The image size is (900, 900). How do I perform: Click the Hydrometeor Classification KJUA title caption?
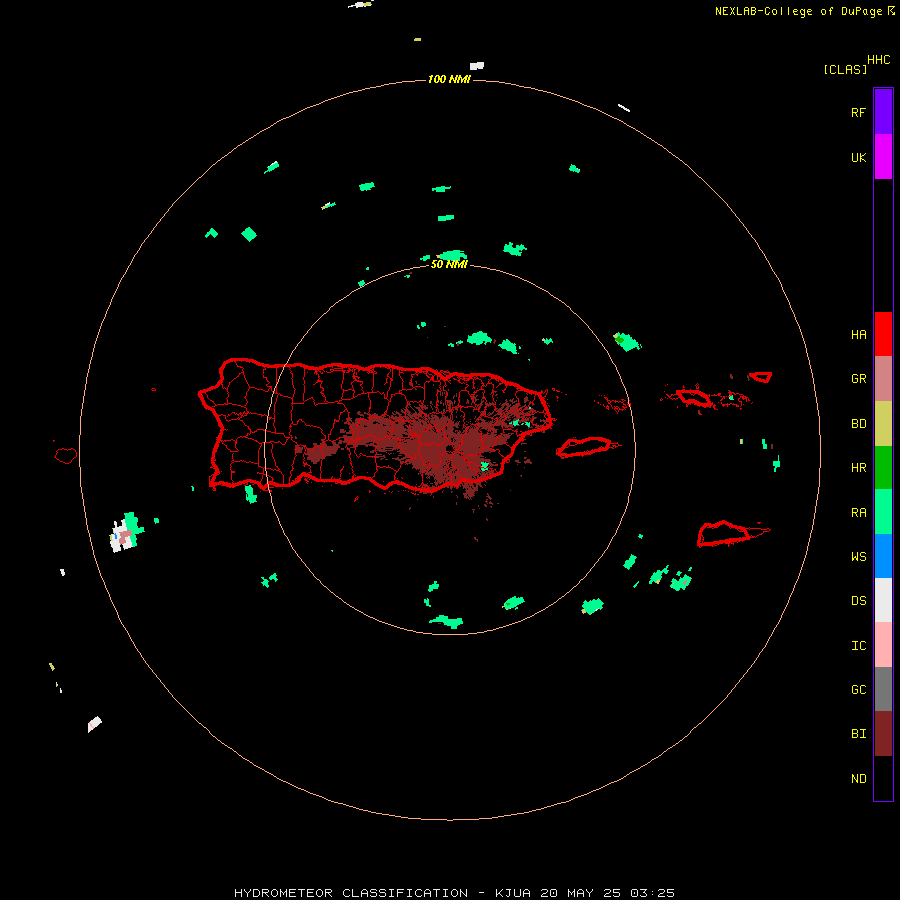click(454, 893)
